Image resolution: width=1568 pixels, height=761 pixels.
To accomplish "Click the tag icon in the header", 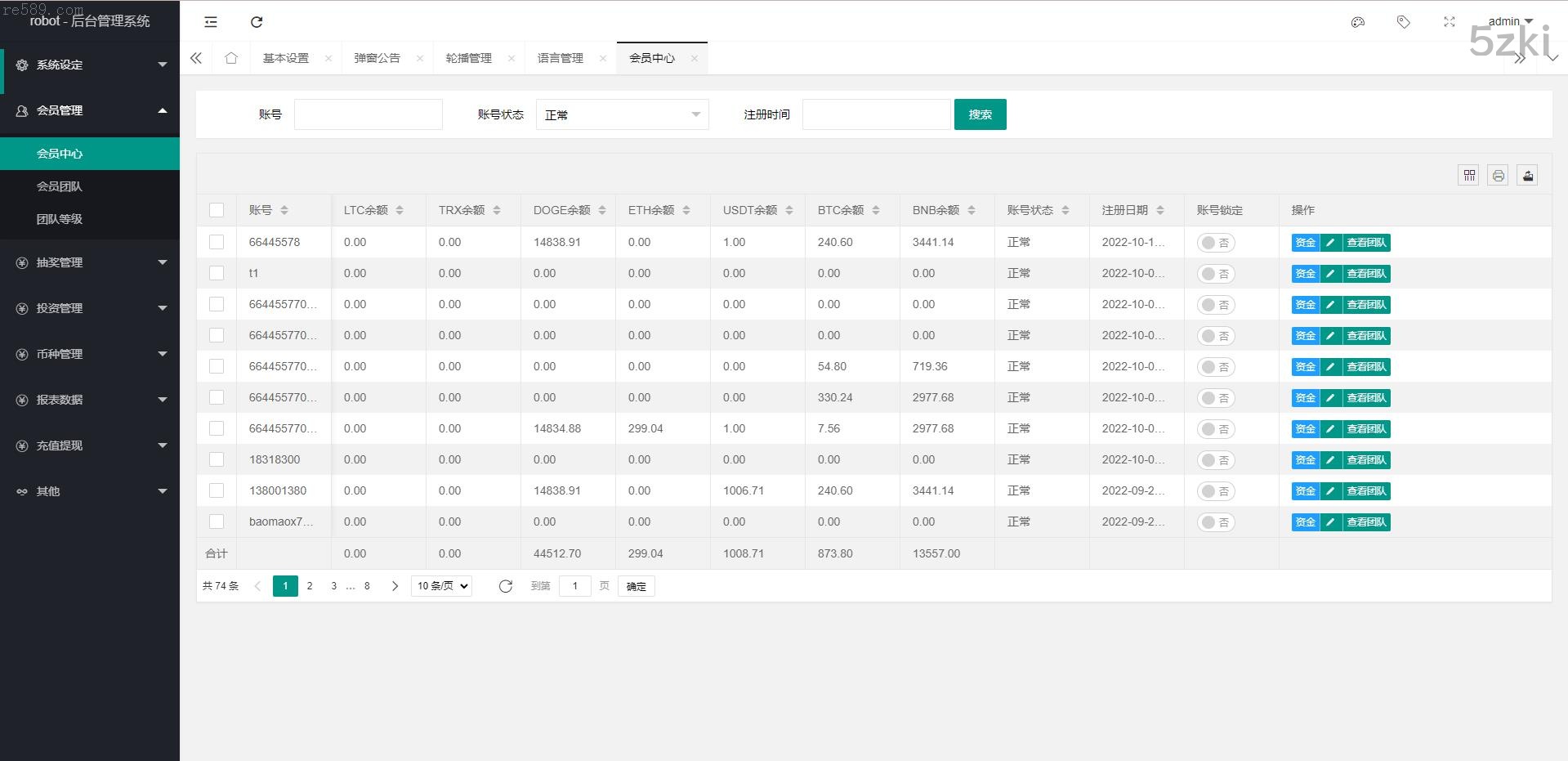I will tap(1404, 22).
